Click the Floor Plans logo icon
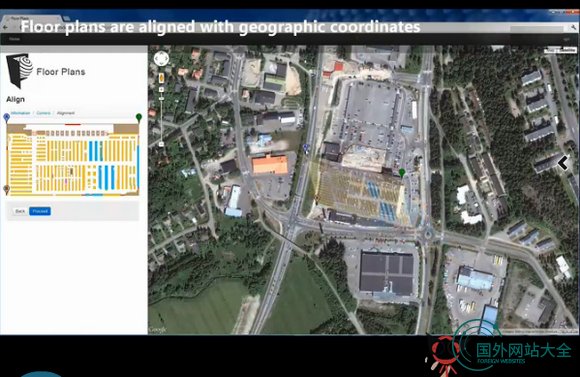The height and width of the screenshot is (377, 580). pos(20,70)
